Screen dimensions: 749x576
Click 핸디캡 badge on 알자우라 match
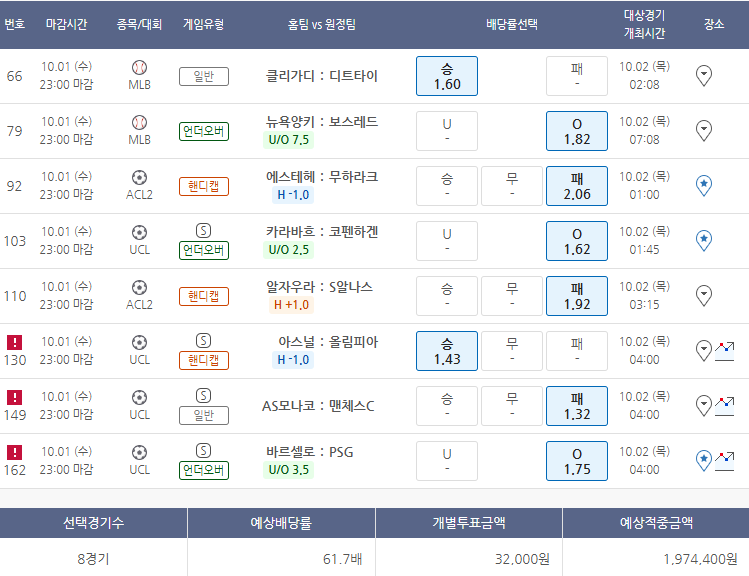pos(204,296)
